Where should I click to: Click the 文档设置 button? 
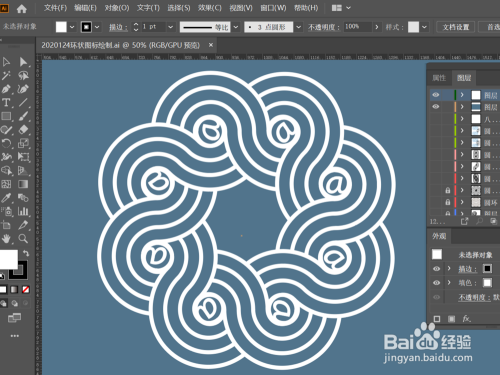click(456, 27)
